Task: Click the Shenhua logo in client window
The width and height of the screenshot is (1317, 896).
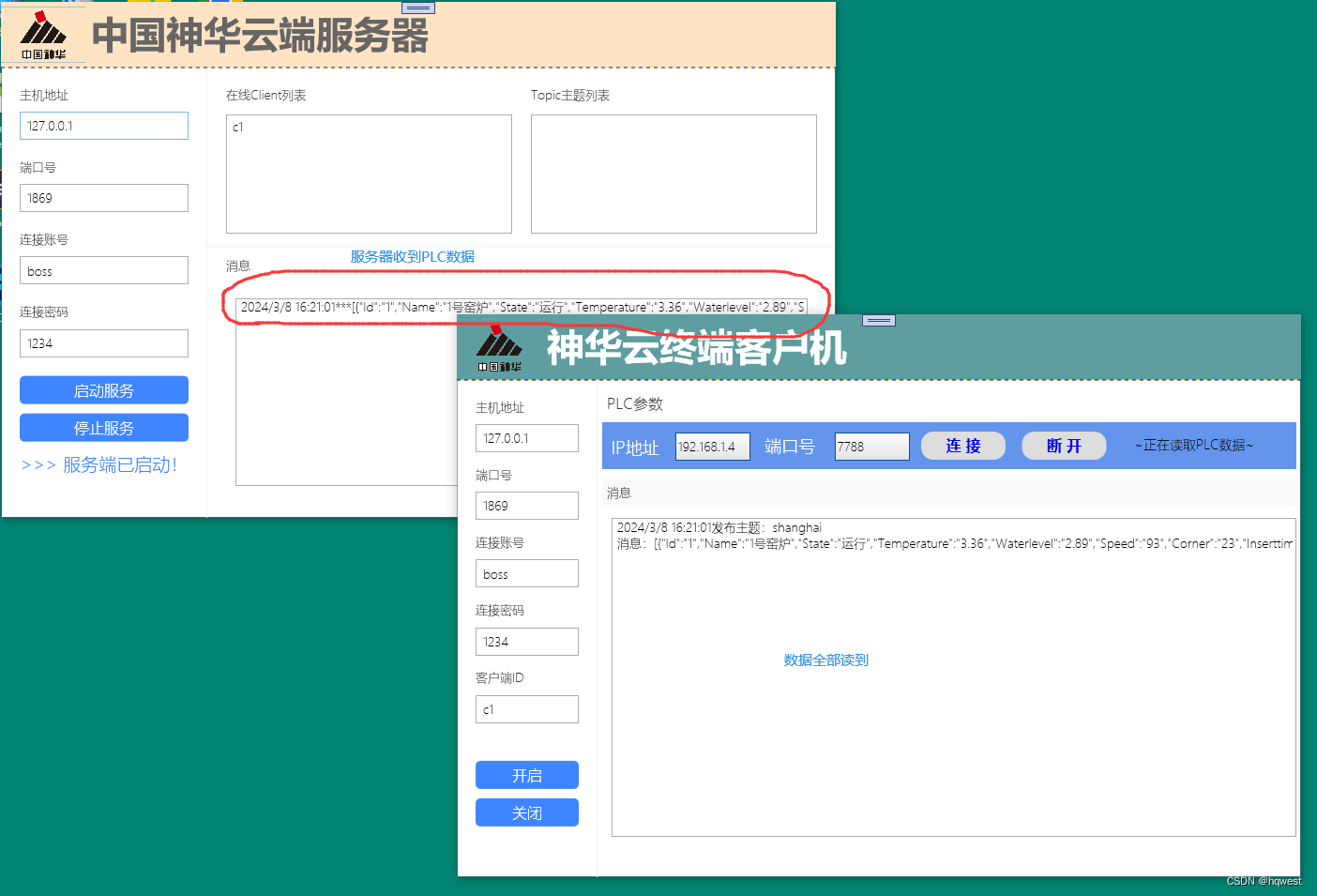Action: click(499, 349)
